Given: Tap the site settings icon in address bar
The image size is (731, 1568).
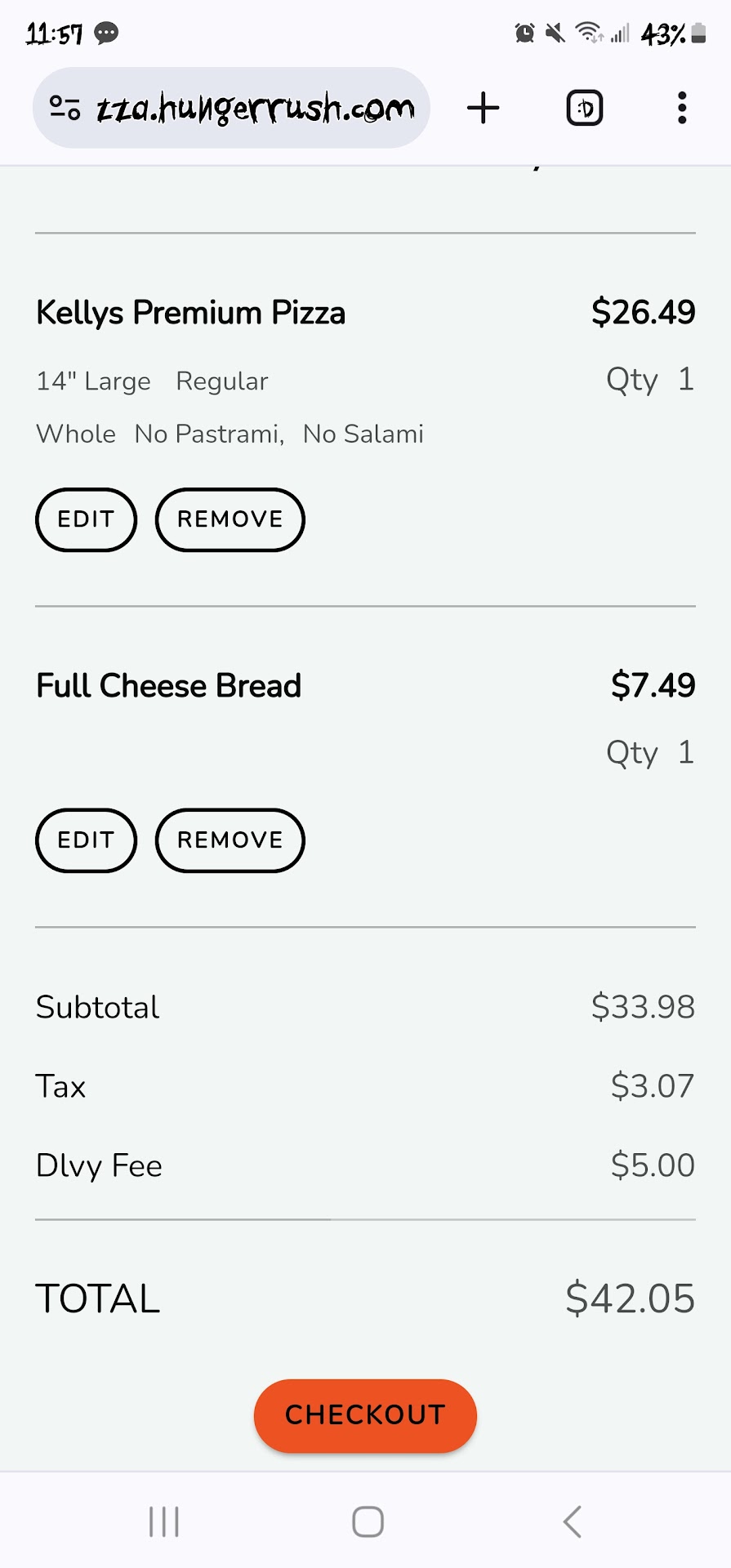Looking at the screenshot, I should point(65,108).
